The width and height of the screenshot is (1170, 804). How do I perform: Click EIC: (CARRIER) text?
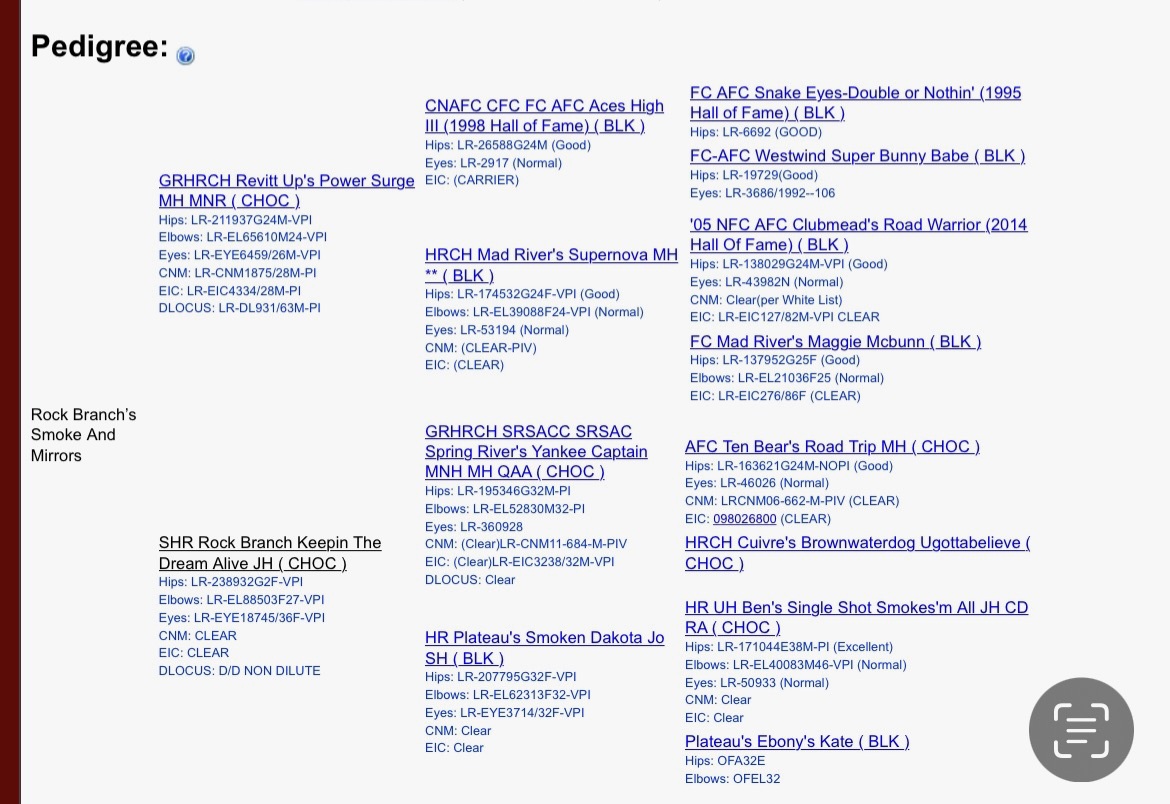[x=472, y=180]
